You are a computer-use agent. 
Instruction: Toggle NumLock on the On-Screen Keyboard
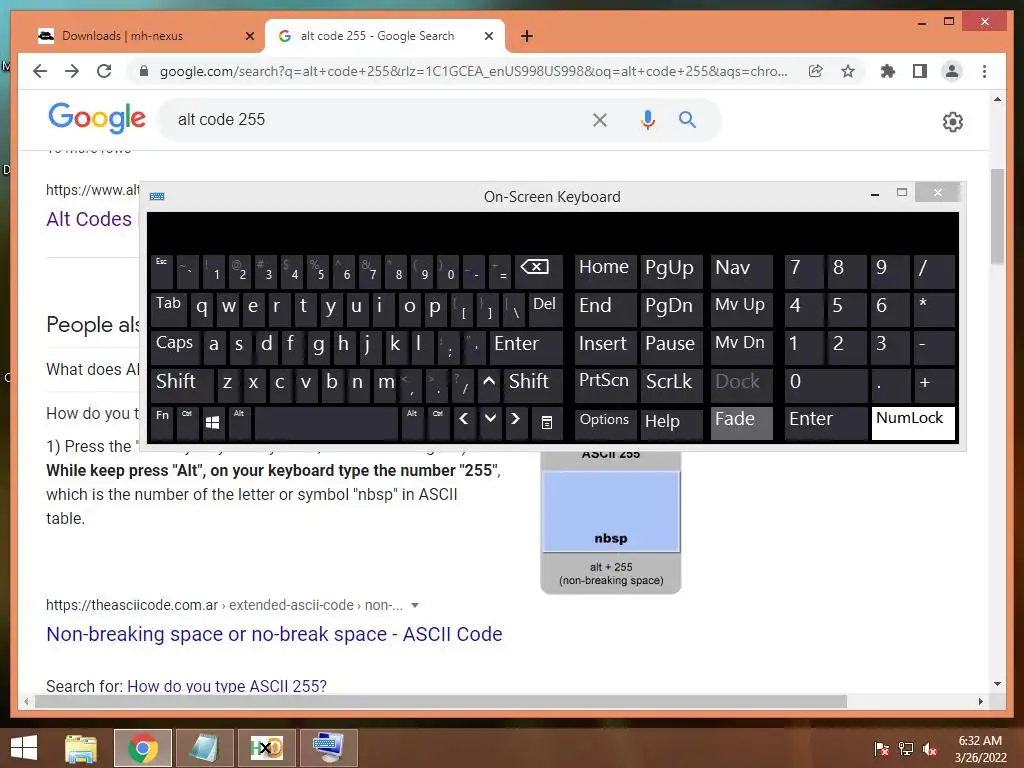(x=912, y=423)
